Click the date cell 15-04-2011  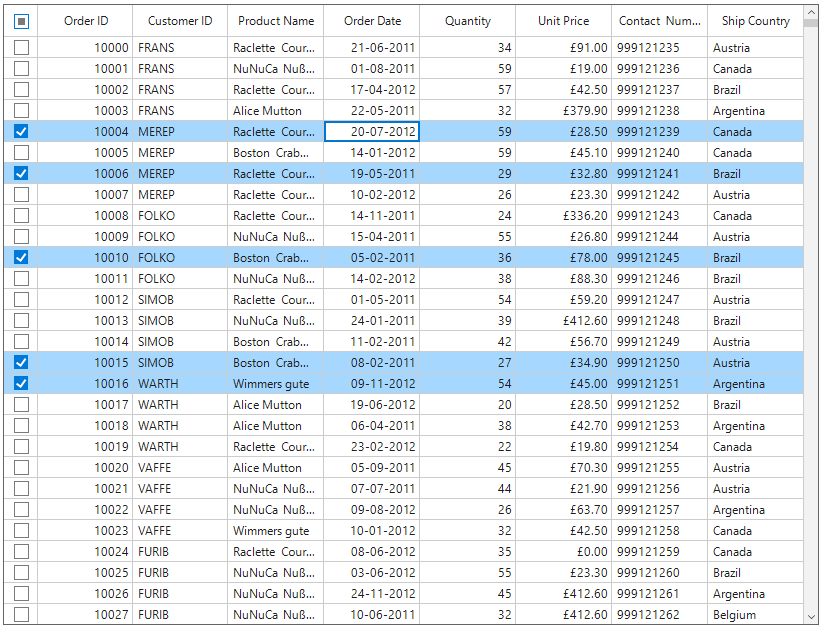click(372, 237)
